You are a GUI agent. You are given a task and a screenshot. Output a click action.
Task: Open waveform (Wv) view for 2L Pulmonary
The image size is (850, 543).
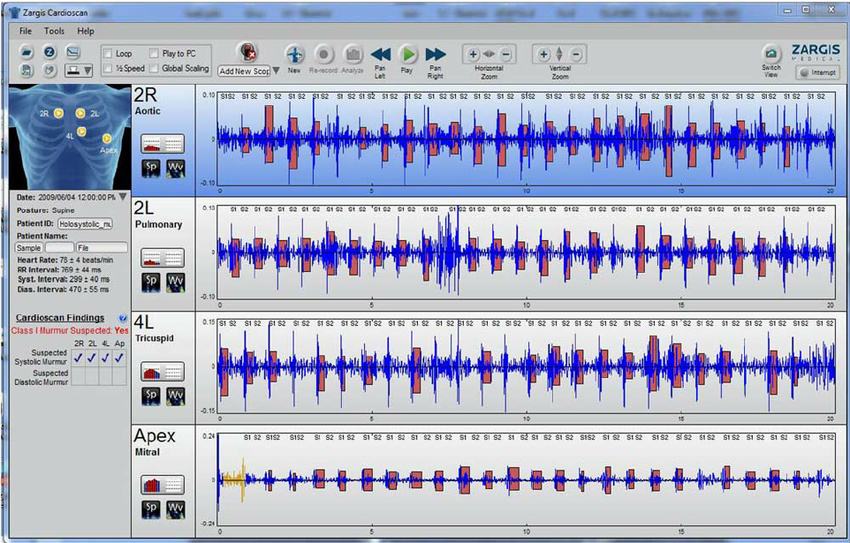(x=175, y=282)
